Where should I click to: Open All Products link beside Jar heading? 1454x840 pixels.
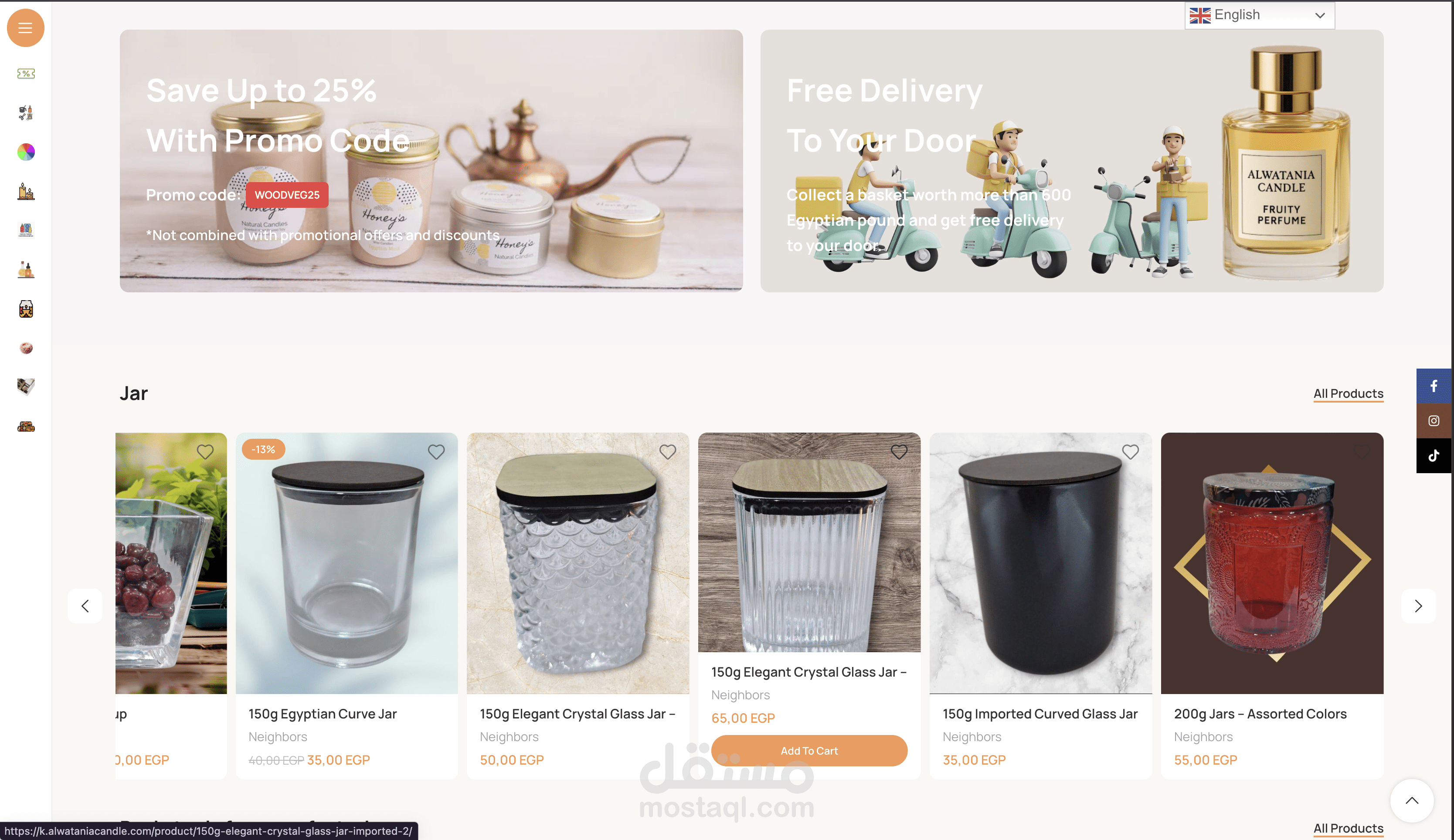tap(1348, 393)
